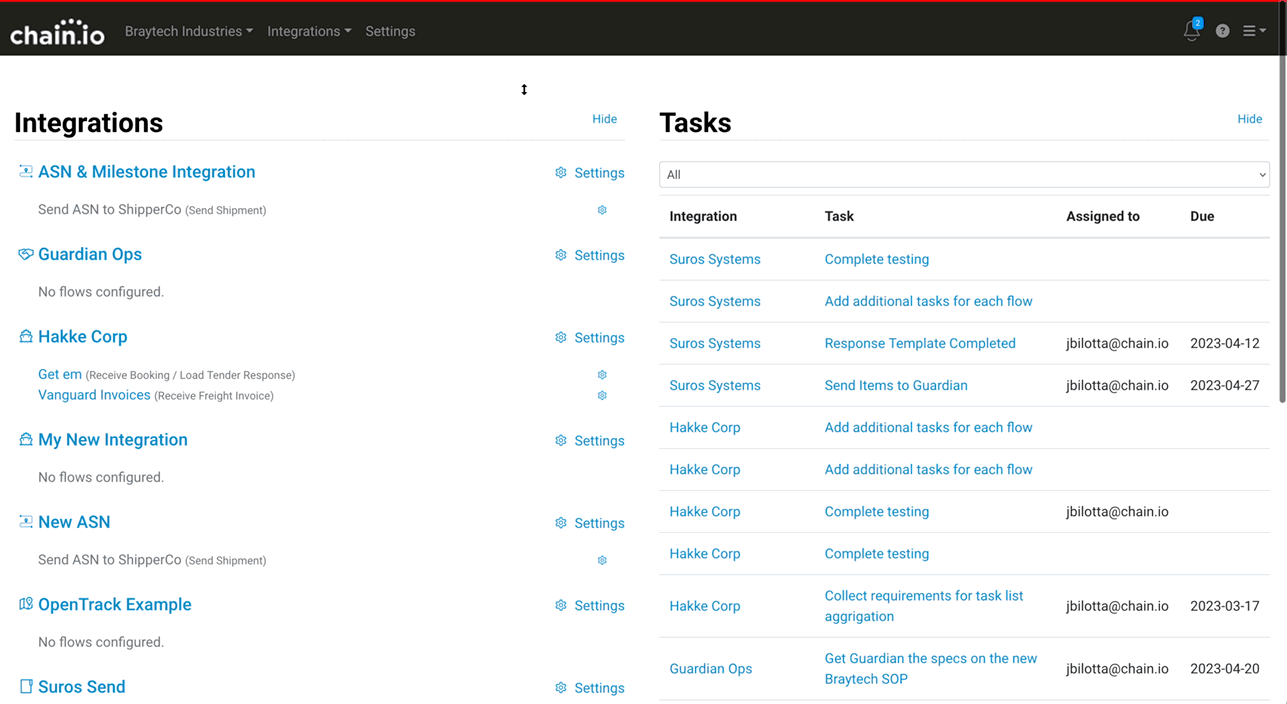Click the chain.io logo
Screen dimensions: 1287x704
tap(57, 31)
